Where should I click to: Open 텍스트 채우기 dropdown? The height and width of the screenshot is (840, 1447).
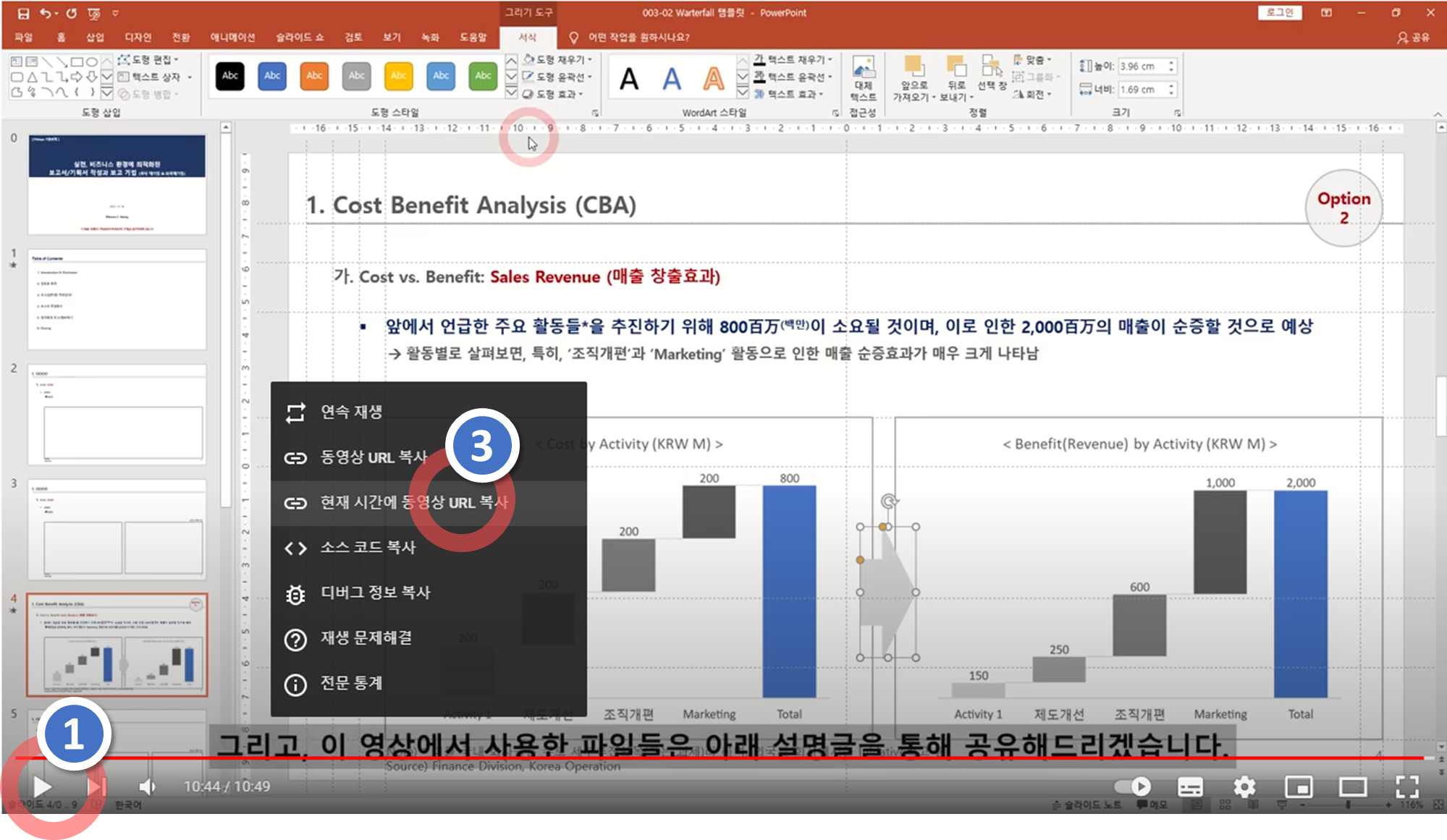point(793,59)
